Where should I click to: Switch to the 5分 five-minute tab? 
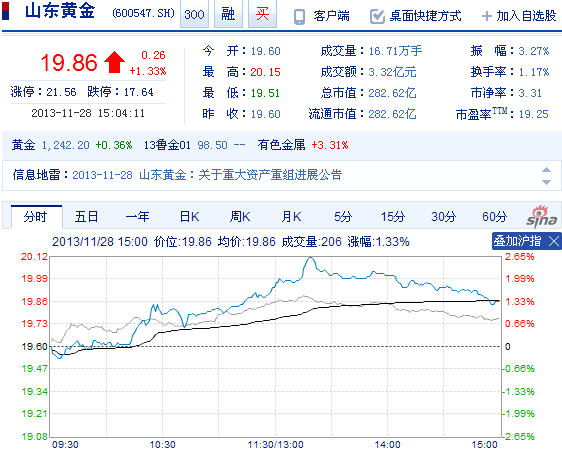(343, 217)
